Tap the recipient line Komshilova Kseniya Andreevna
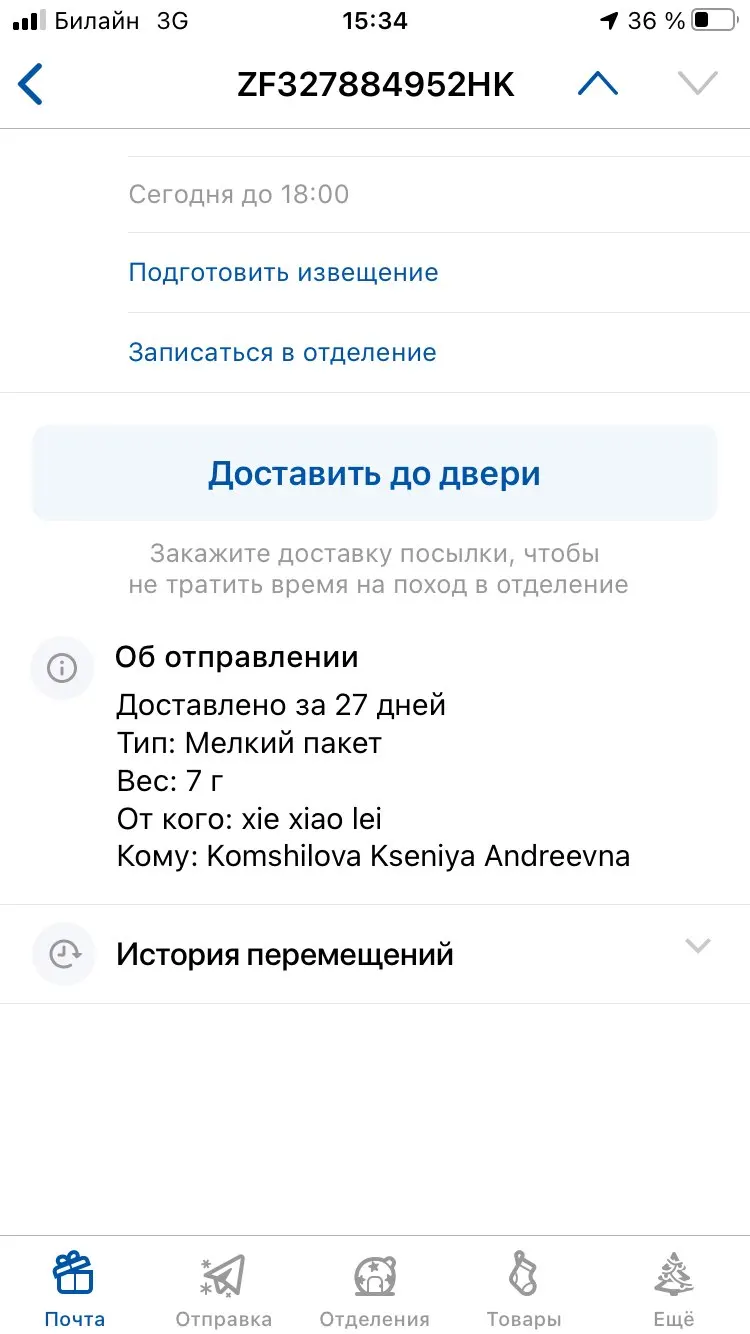750x1334 pixels. 372,857
